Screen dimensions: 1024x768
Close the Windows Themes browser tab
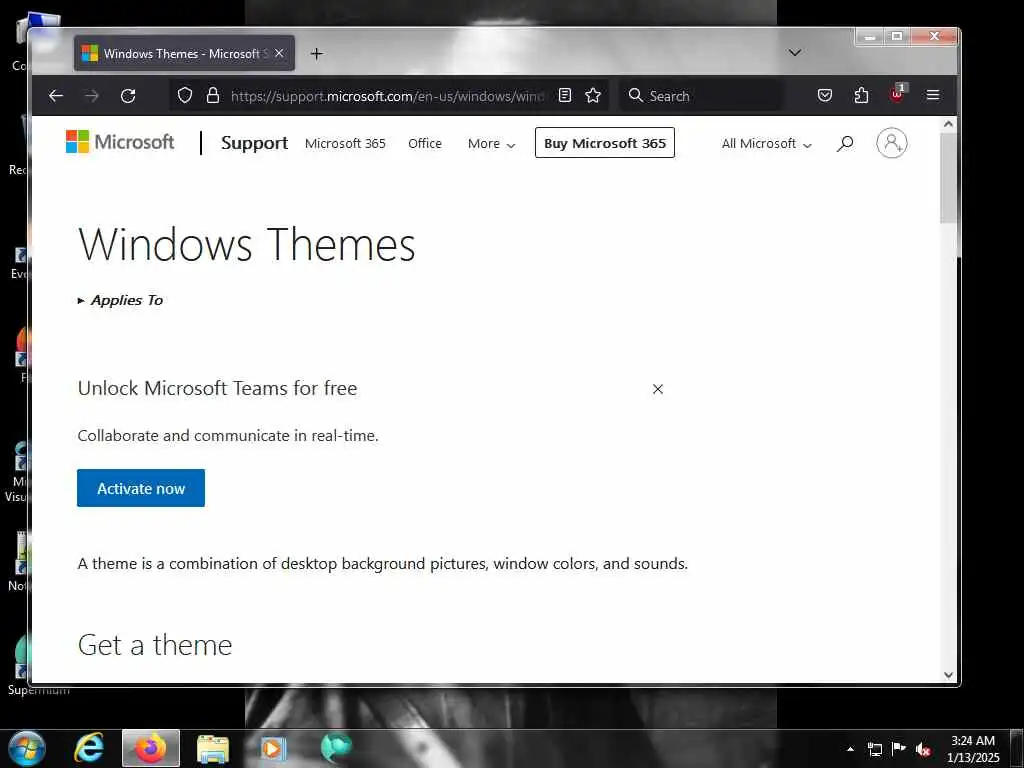coord(280,54)
